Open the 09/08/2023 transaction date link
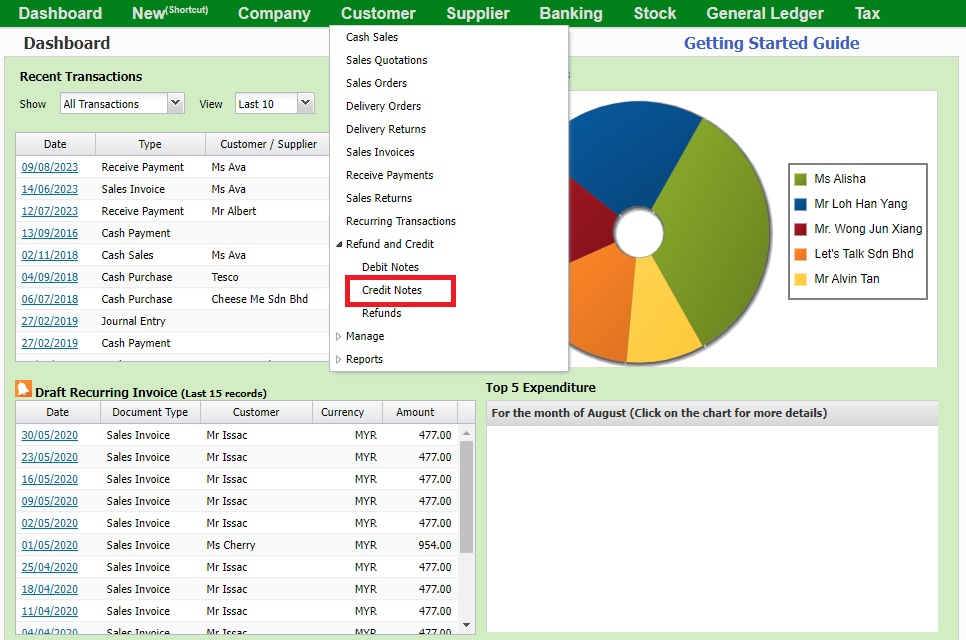 [x=50, y=167]
